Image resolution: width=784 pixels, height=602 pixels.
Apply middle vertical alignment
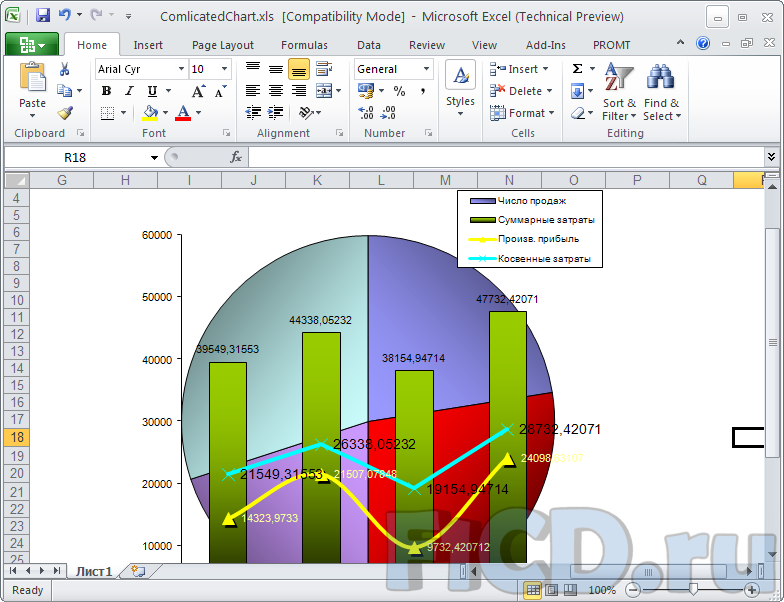(276, 69)
